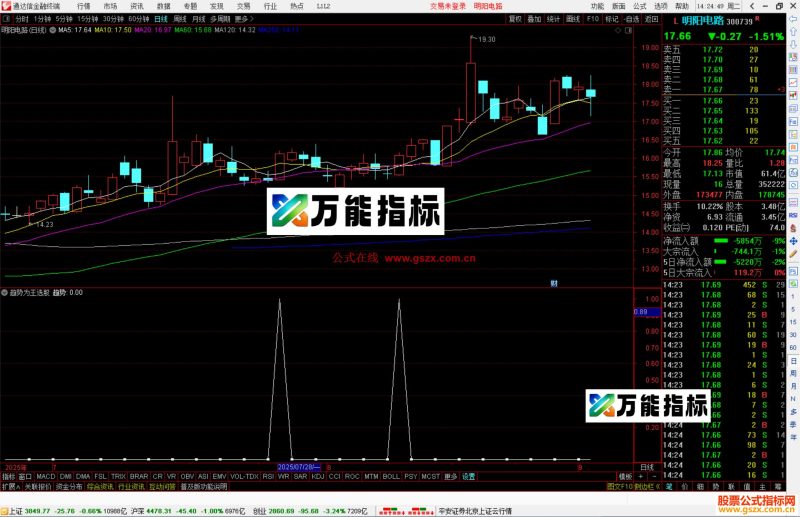
Task: Expand 更多 period options
Action: click(x=243, y=19)
